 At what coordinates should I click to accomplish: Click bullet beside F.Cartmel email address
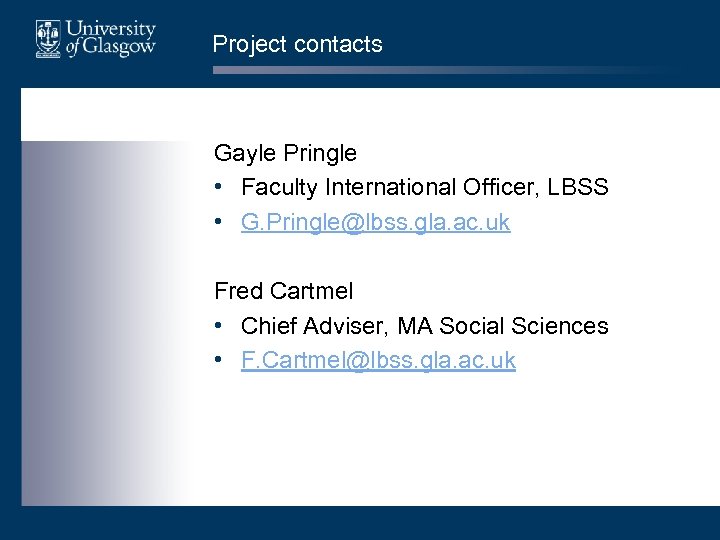point(219,361)
